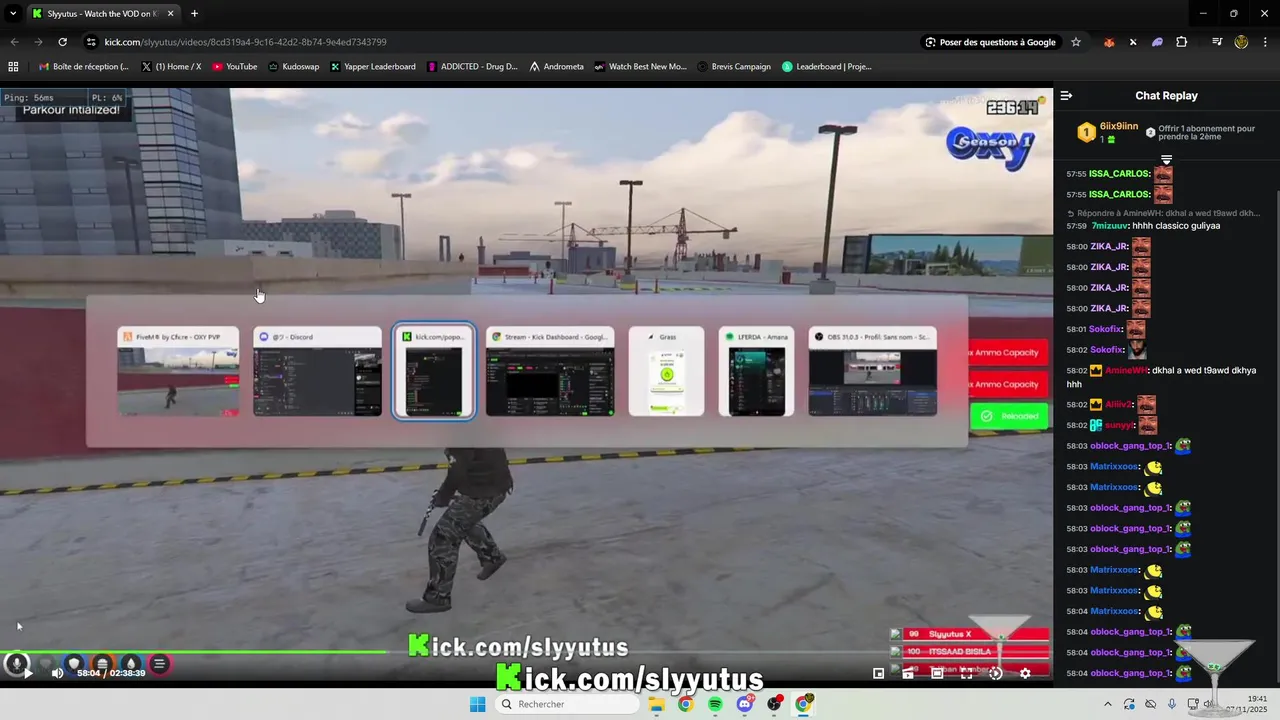Open the Windows Start menu
The image size is (1280, 720).
tap(477, 704)
